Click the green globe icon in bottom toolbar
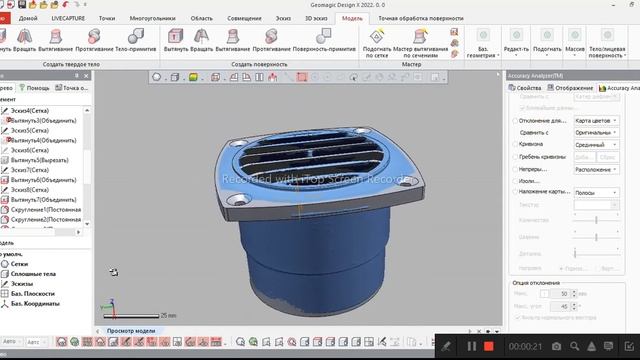Viewport: 640px width, 360px height. coord(74,342)
